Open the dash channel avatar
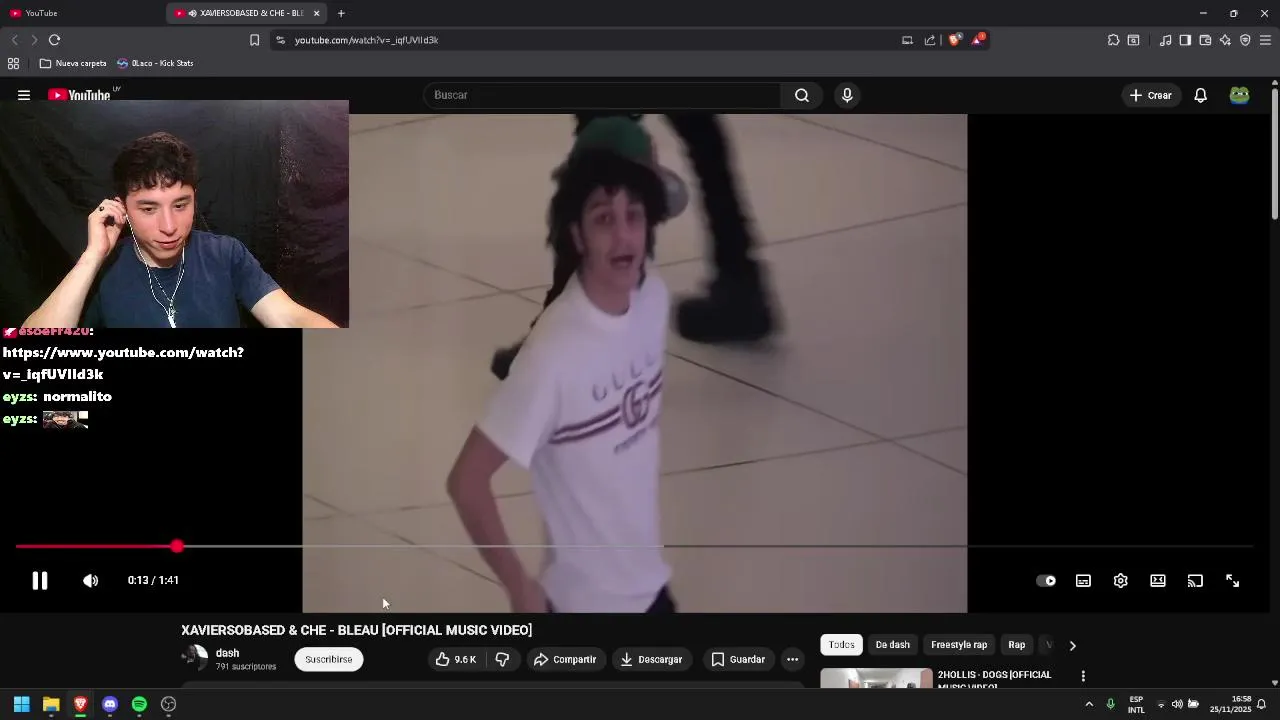This screenshot has width=1280, height=720. (x=194, y=658)
